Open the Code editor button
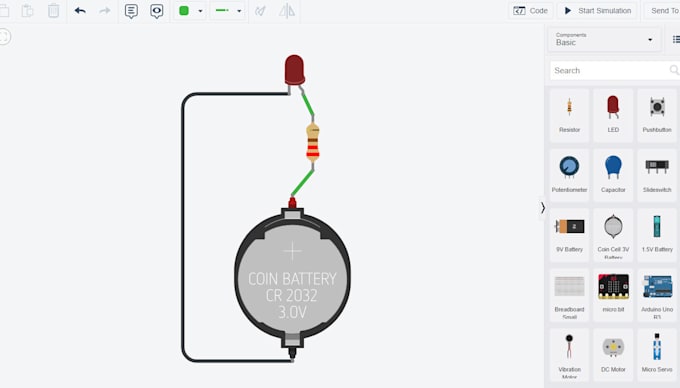This screenshot has width=680, height=388. tap(530, 11)
